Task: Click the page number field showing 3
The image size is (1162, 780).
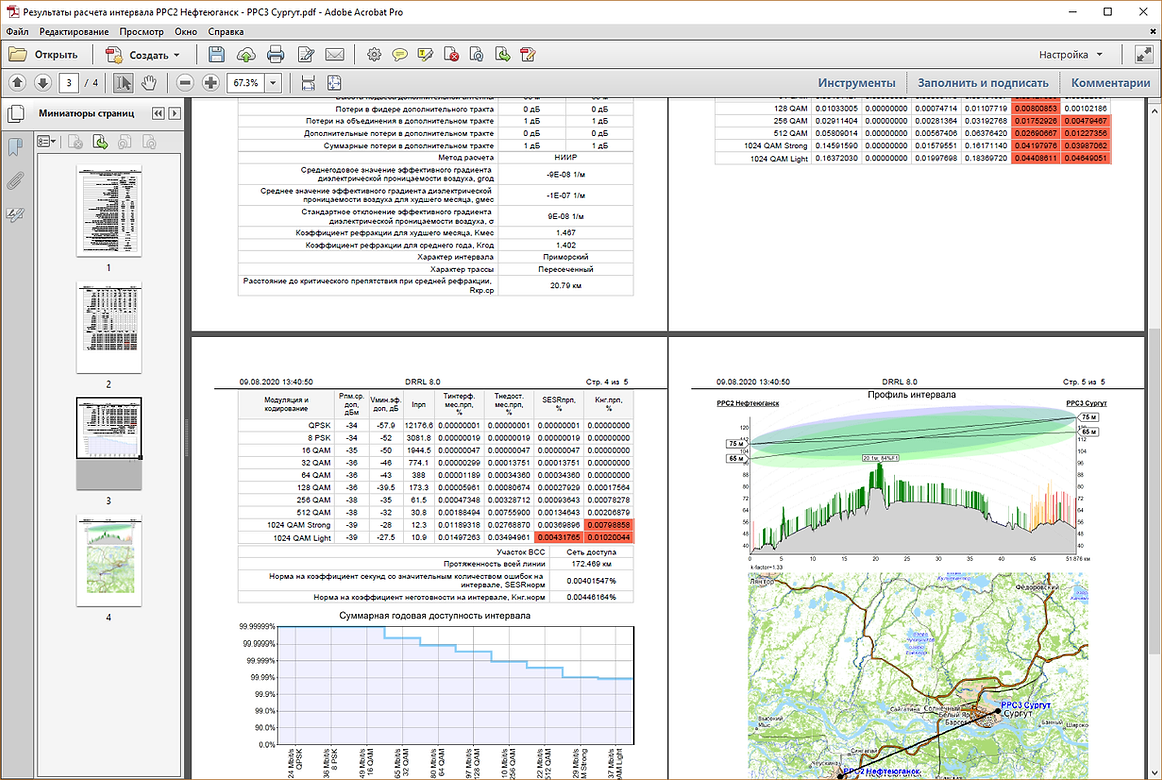Action: click(69, 83)
